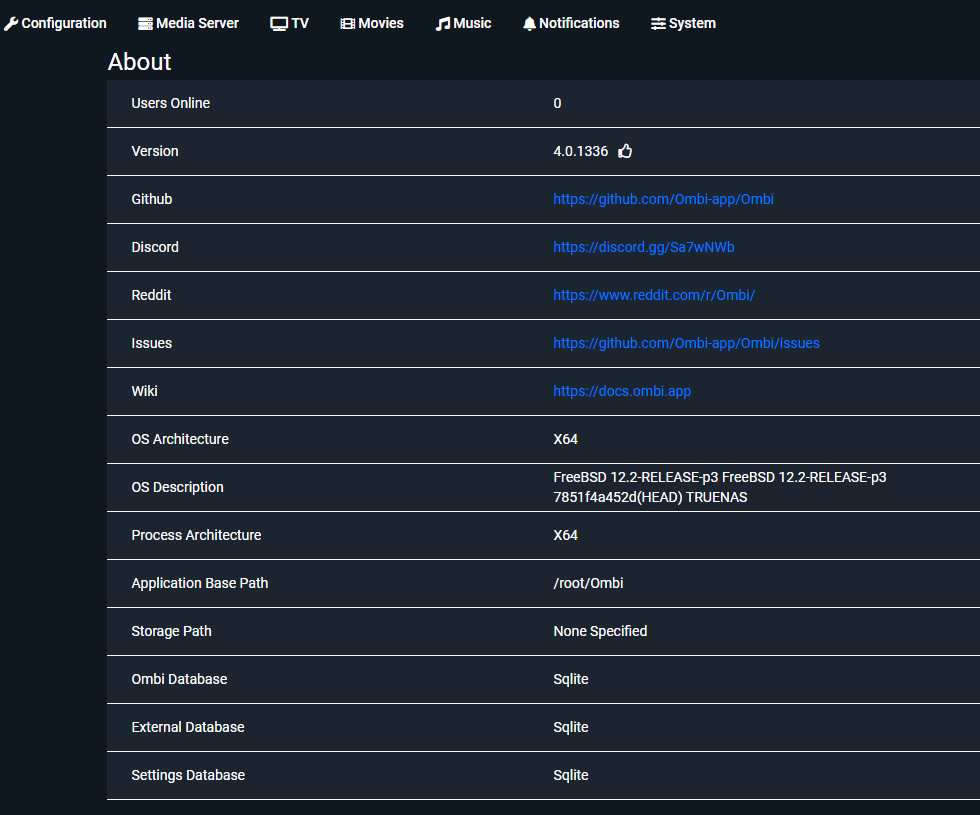980x815 pixels.
Task: Click the Reddit row label
Action: (x=151, y=295)
